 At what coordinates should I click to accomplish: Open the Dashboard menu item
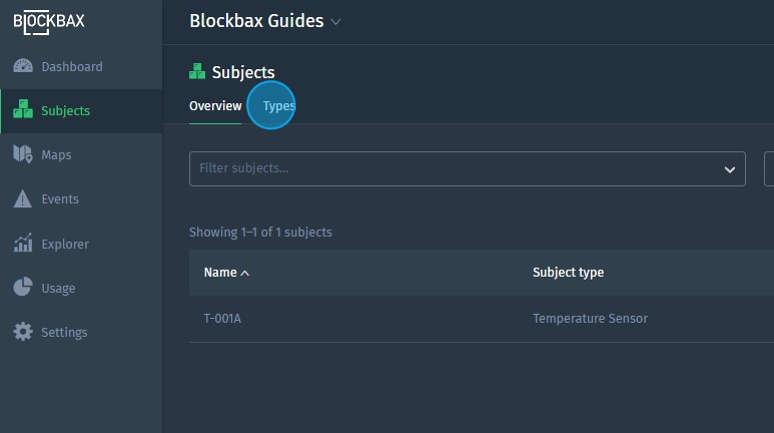click(x=71, y=67)
